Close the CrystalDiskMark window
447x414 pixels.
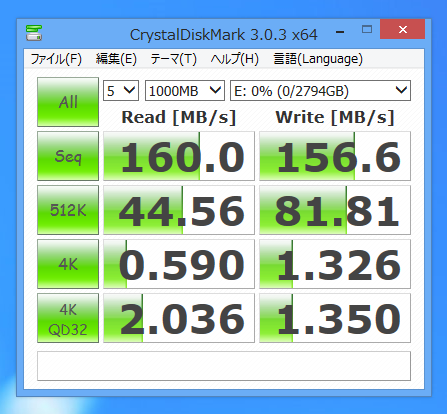coord(403,29)
